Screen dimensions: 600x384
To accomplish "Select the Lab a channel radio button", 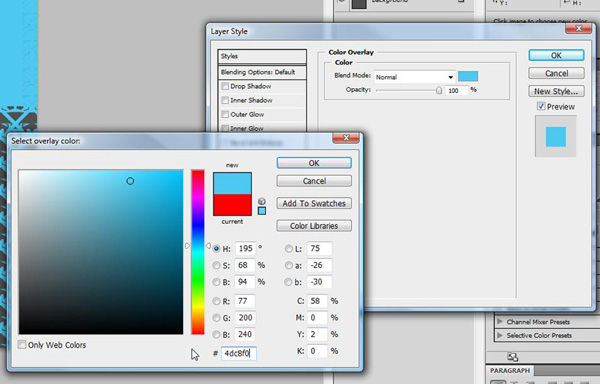I will pos(289,265).
